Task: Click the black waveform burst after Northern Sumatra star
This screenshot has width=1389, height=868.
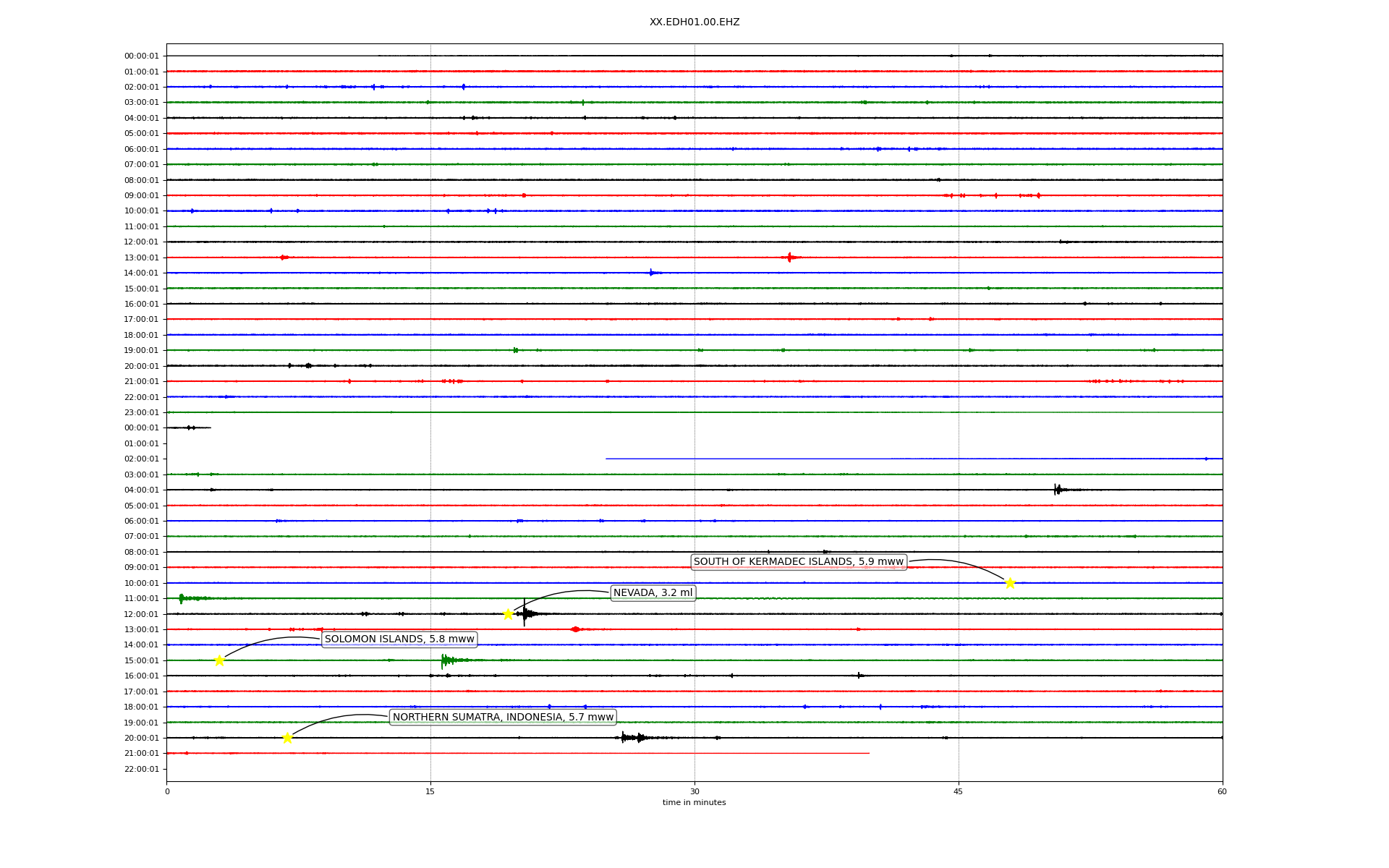Action: tap(631, 738)
